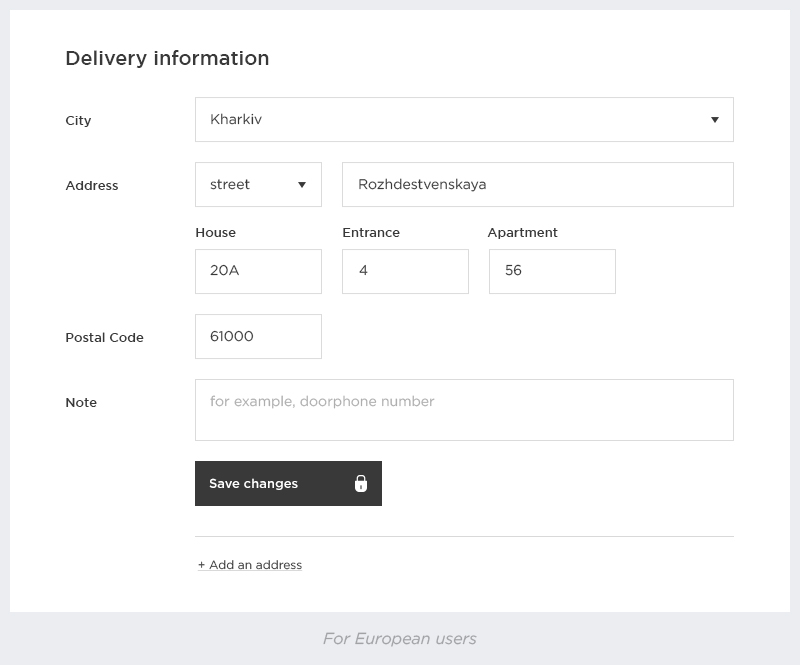Open the City dropdown showing Kharkiv
Screen dimensions: 800x665
coord(464,119)
